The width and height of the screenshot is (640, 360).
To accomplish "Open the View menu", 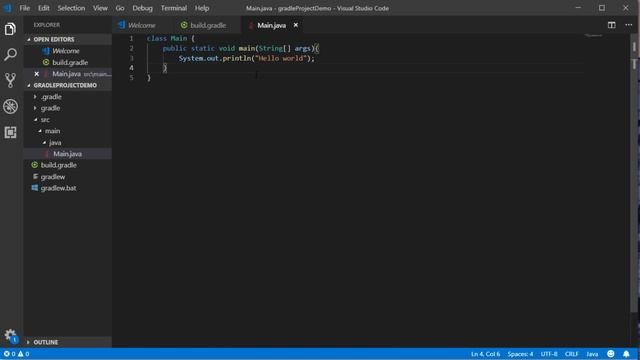I will click(100, 8).
